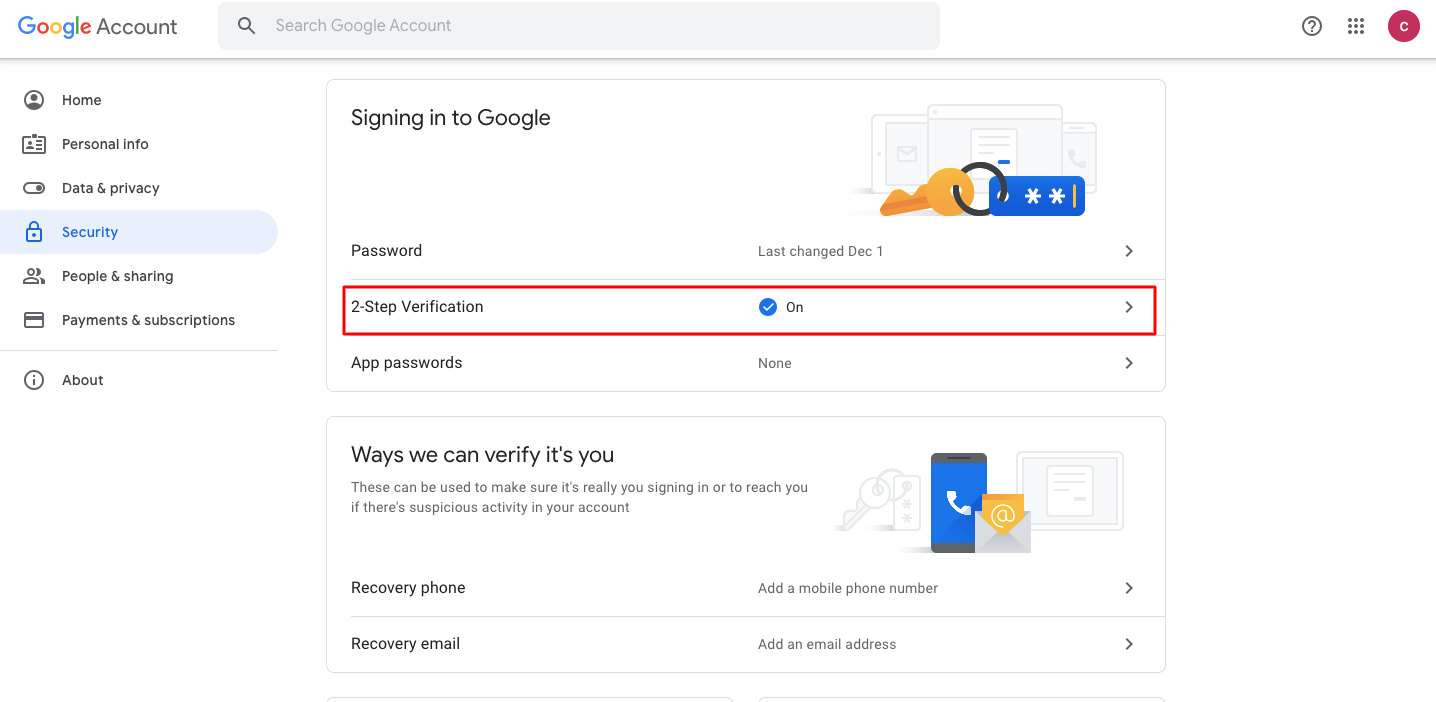
Task: Click the Data & privacy toggle icon
Action: click(x=34, y=188)
